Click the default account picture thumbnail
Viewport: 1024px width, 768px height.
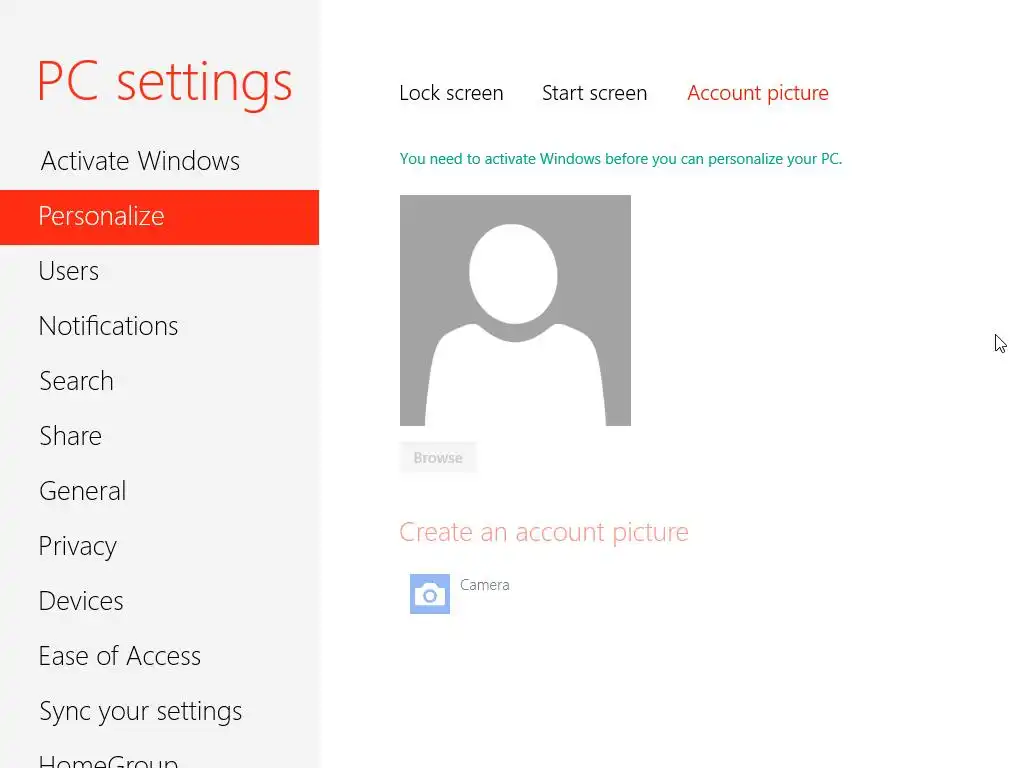tap(515, 310)
